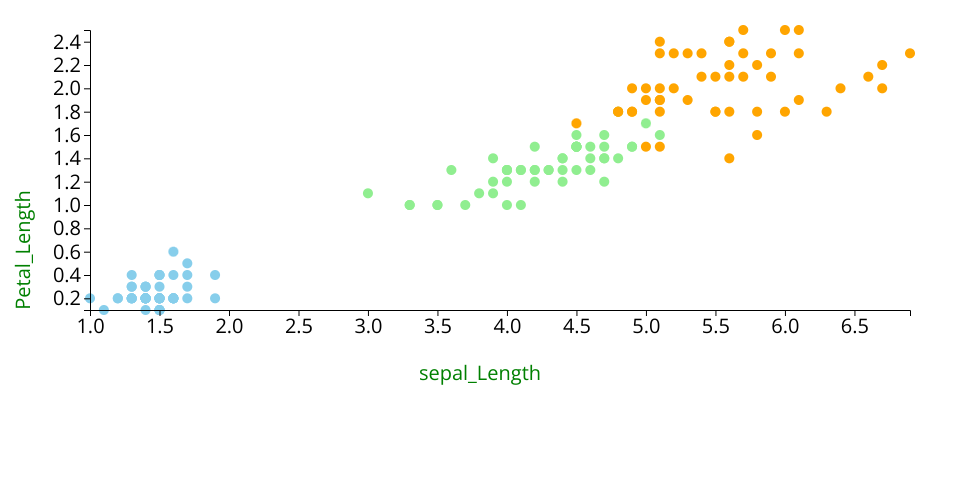
Task: Click the sepal_Length x-axis title
Action: 480,374
